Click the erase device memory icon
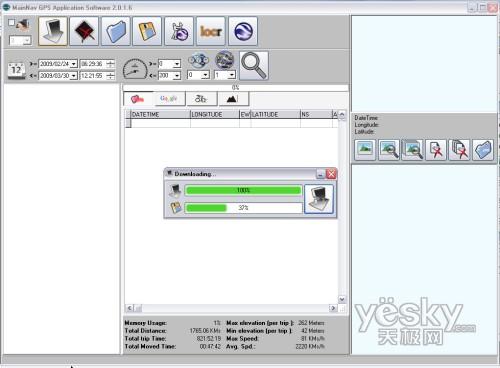Screen dimensions: 500x368 [84, 31]
